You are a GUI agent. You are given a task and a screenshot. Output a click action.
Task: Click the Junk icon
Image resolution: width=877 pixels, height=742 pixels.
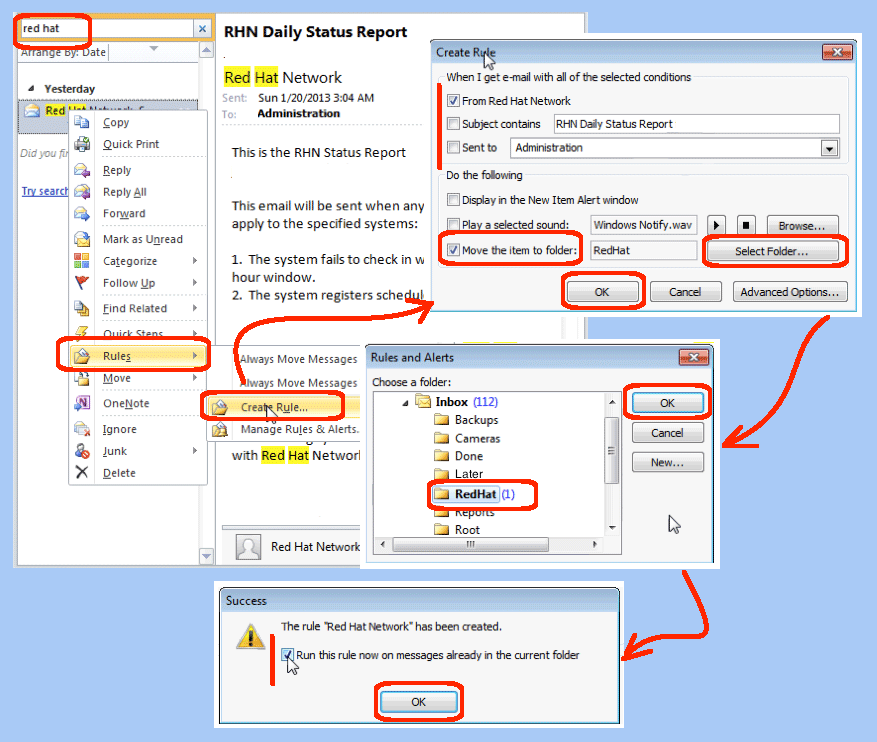point(82,451)
